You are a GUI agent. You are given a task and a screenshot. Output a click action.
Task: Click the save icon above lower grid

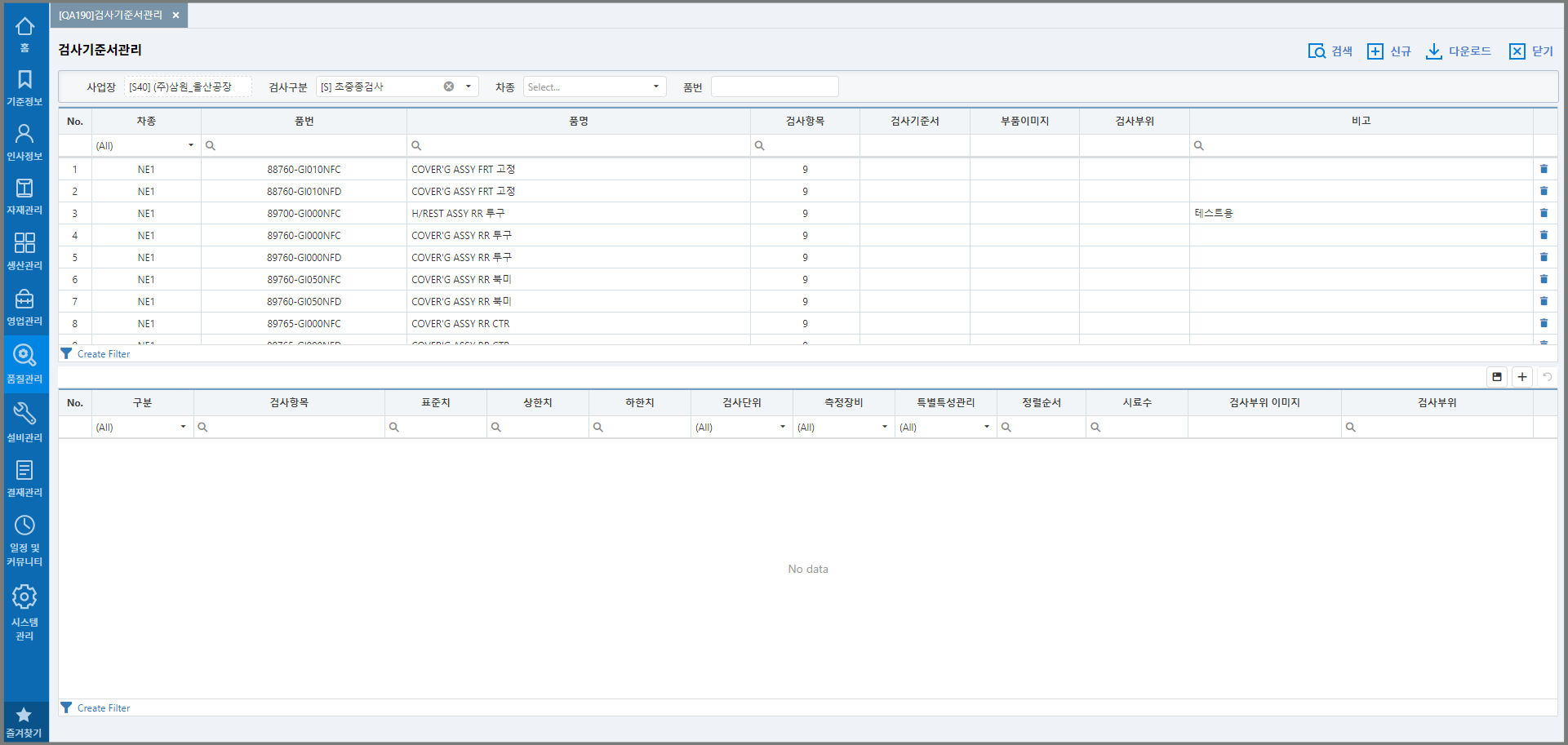(1497, 377)
